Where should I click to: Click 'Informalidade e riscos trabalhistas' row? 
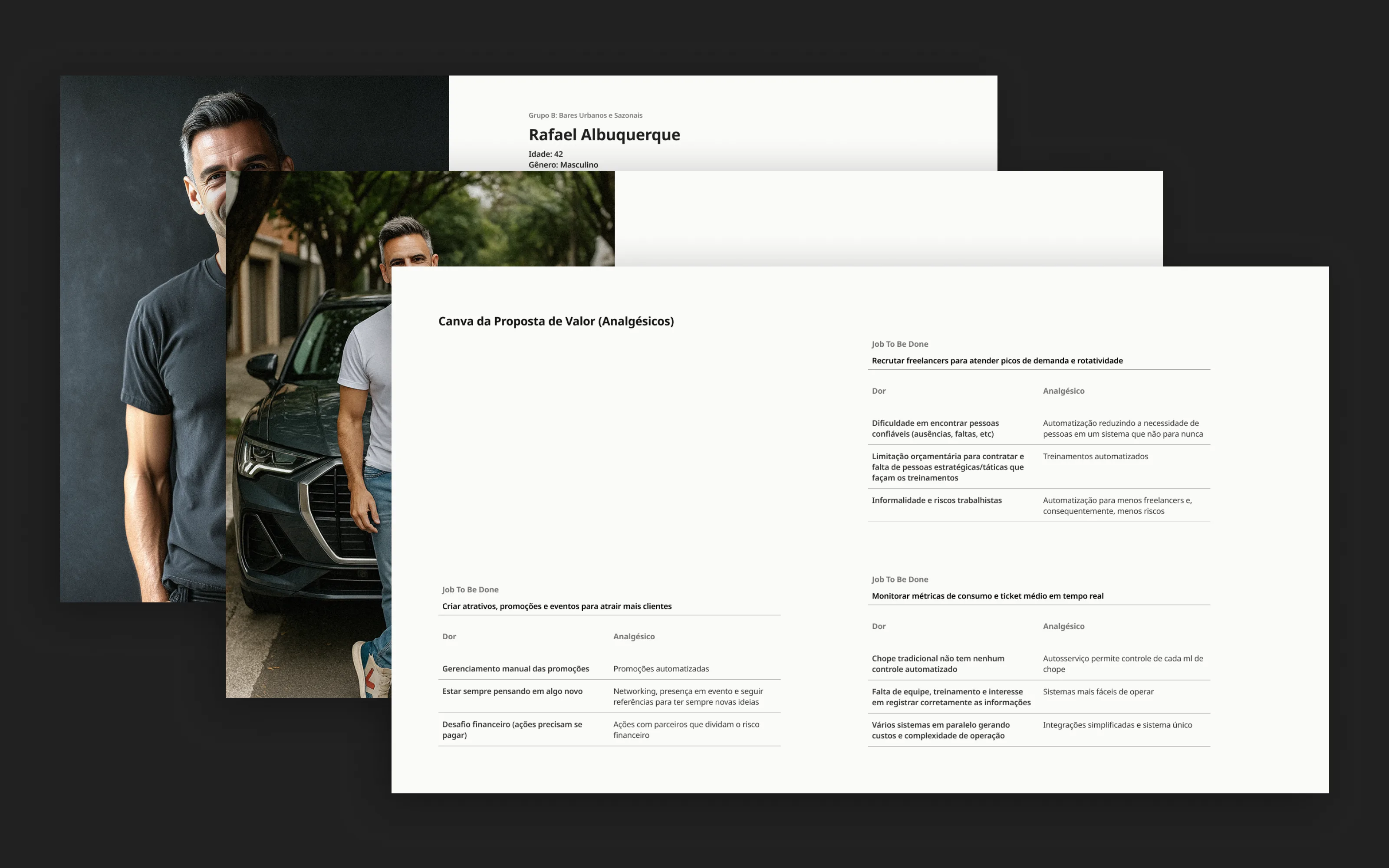(936, 500)
